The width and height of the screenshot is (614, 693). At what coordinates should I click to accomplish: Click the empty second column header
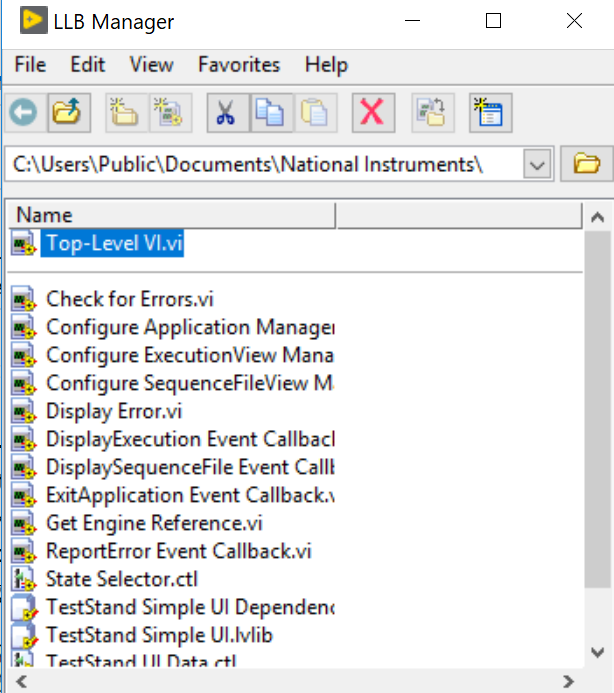[x=459, y=215]
